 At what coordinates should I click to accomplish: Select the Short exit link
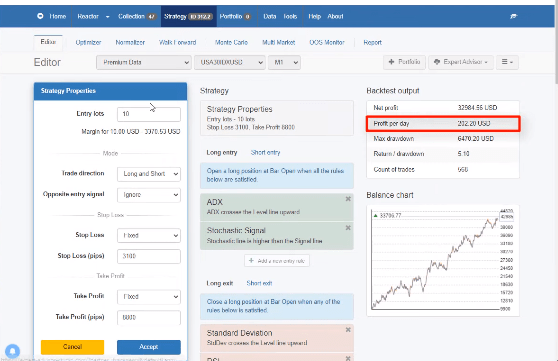[259, 283]
